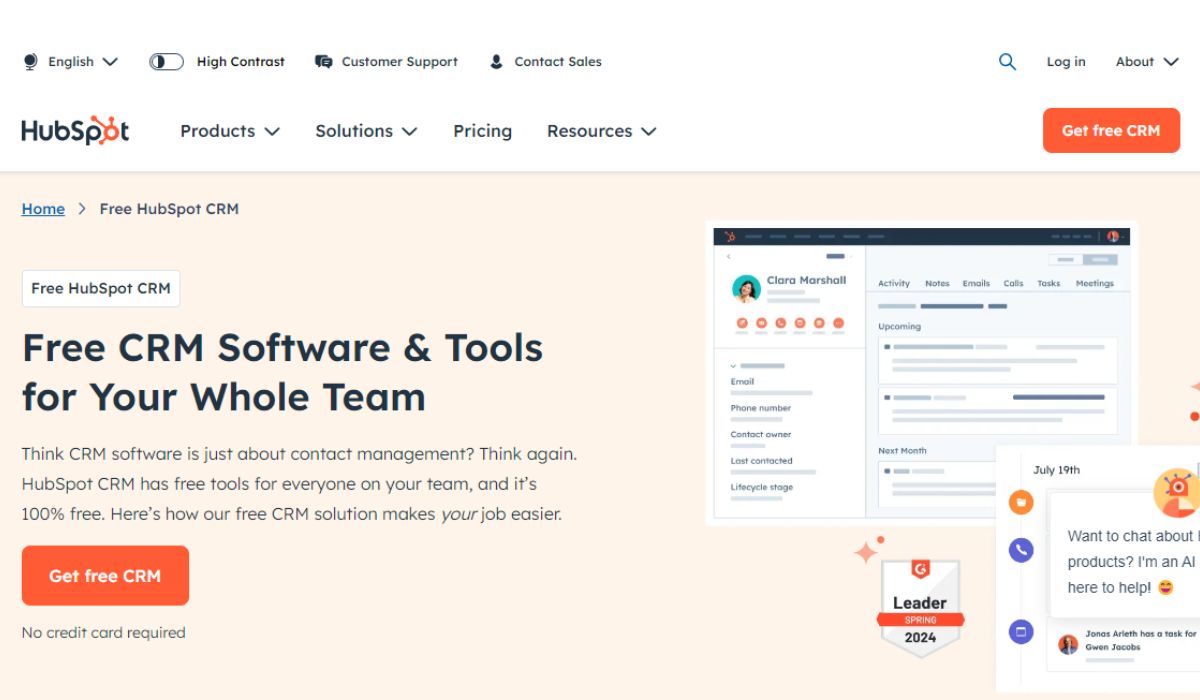Screen dimensions: 1200x700
Task: Click the search magnifier icon
Action: click(1007, 62)
